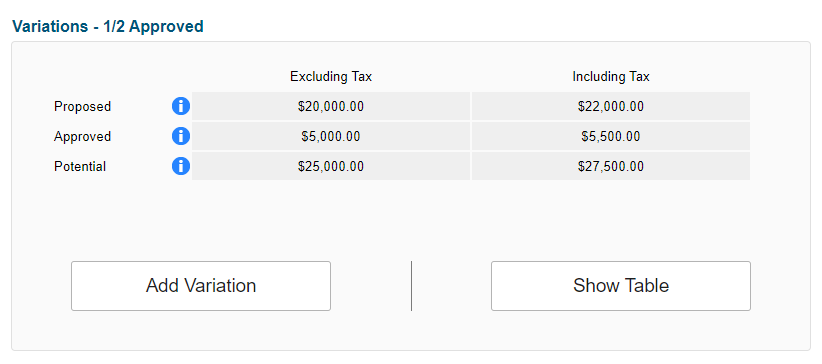Screen dimensions: 822x364
Task: Click the Approved row label
Action: tap(82, 136)
